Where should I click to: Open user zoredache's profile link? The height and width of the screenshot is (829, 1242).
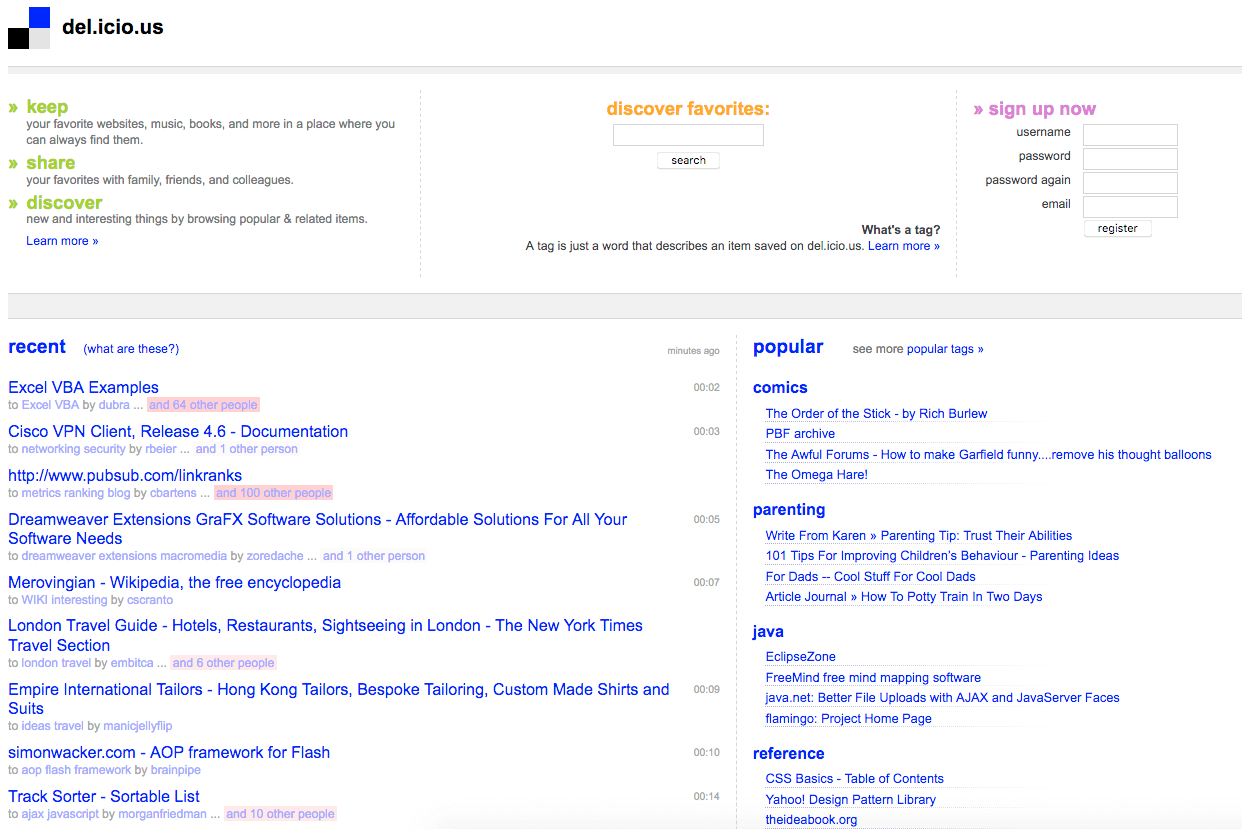point(275,556)
